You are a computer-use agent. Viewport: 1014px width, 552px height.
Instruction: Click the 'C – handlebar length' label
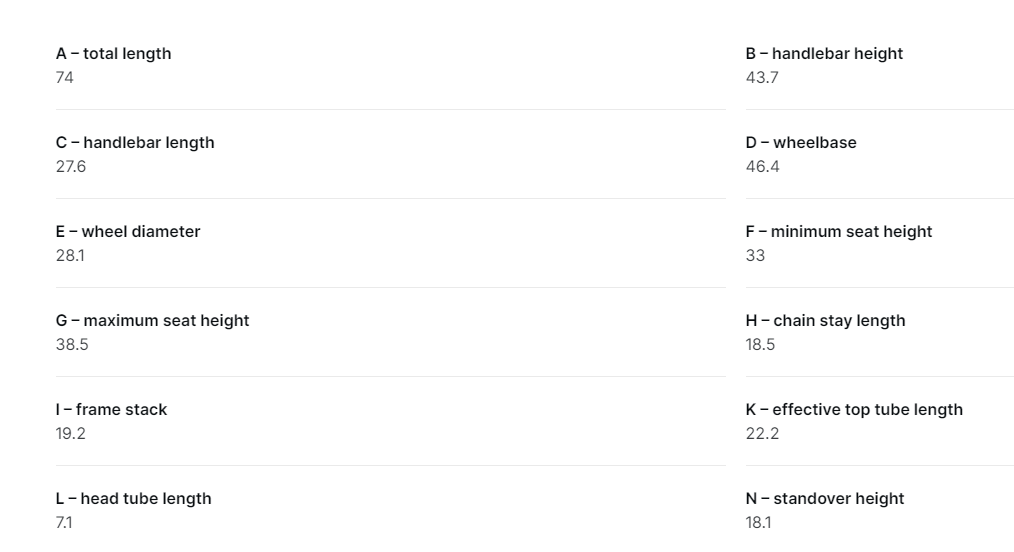tap(135, 143)
